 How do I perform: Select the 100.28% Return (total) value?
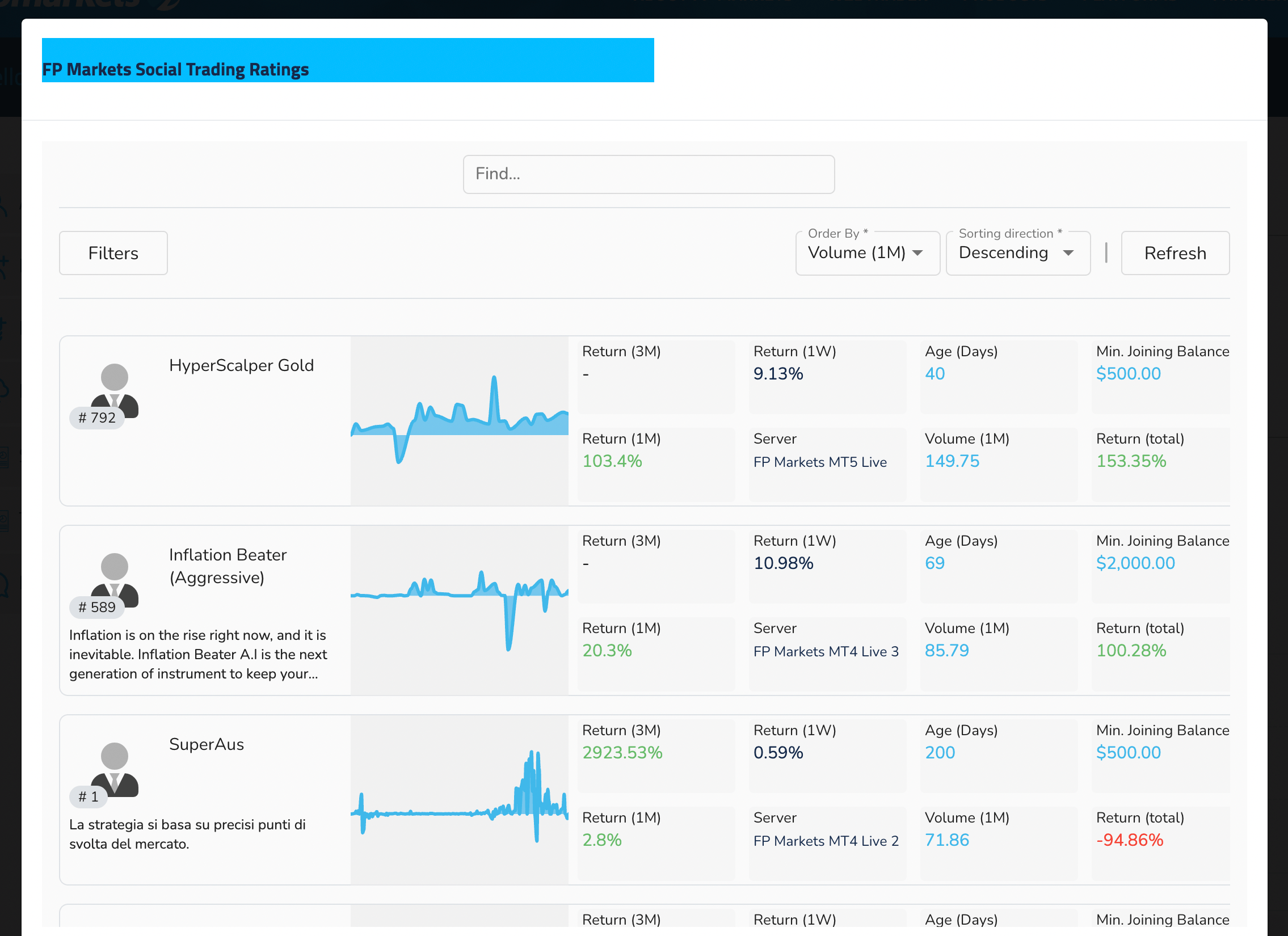[1131, 651]
